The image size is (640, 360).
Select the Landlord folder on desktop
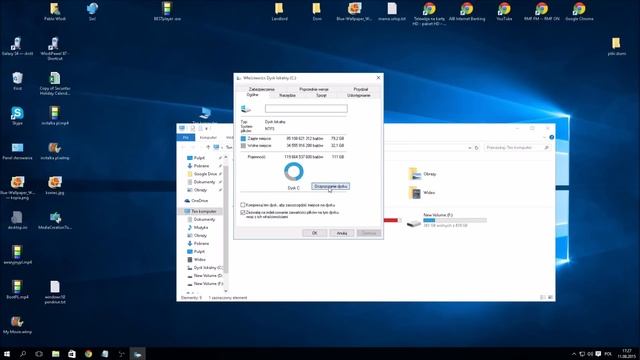click(x=279, y=11)
